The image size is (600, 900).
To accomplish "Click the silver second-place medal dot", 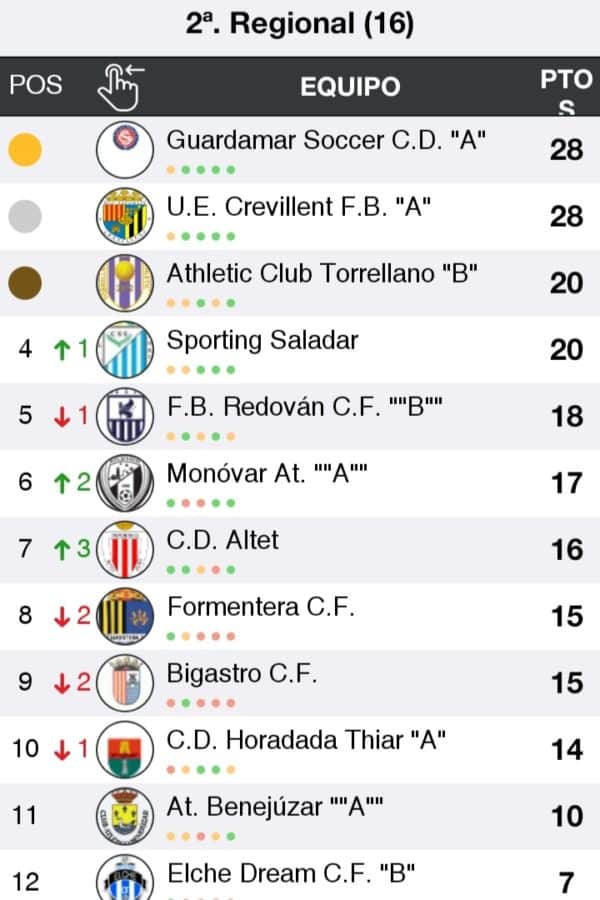I will pos(25,216).
